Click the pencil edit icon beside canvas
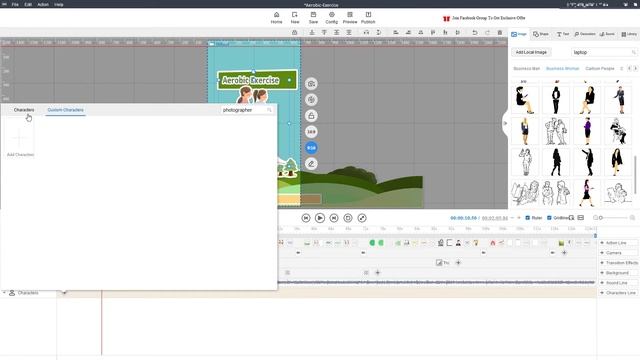This screenshot has height=360, width=640. click(311, 164)
